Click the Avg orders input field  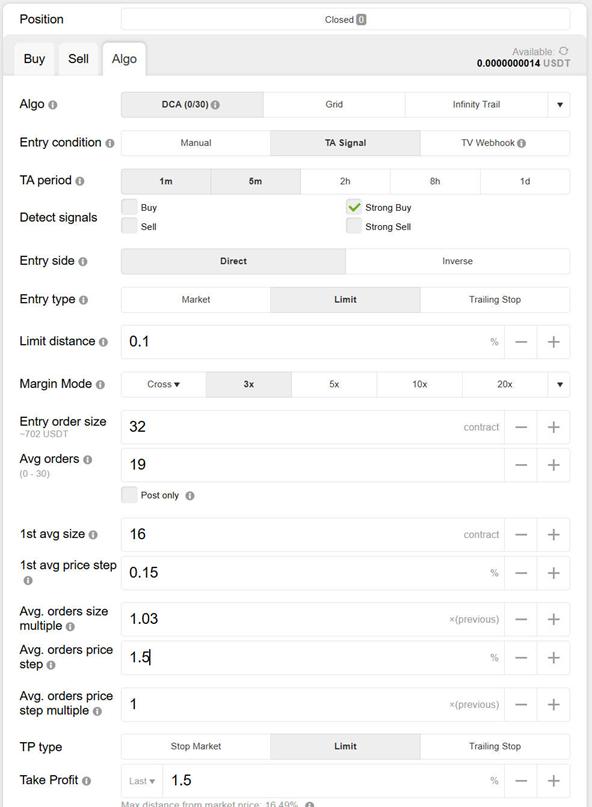(312, 465)
